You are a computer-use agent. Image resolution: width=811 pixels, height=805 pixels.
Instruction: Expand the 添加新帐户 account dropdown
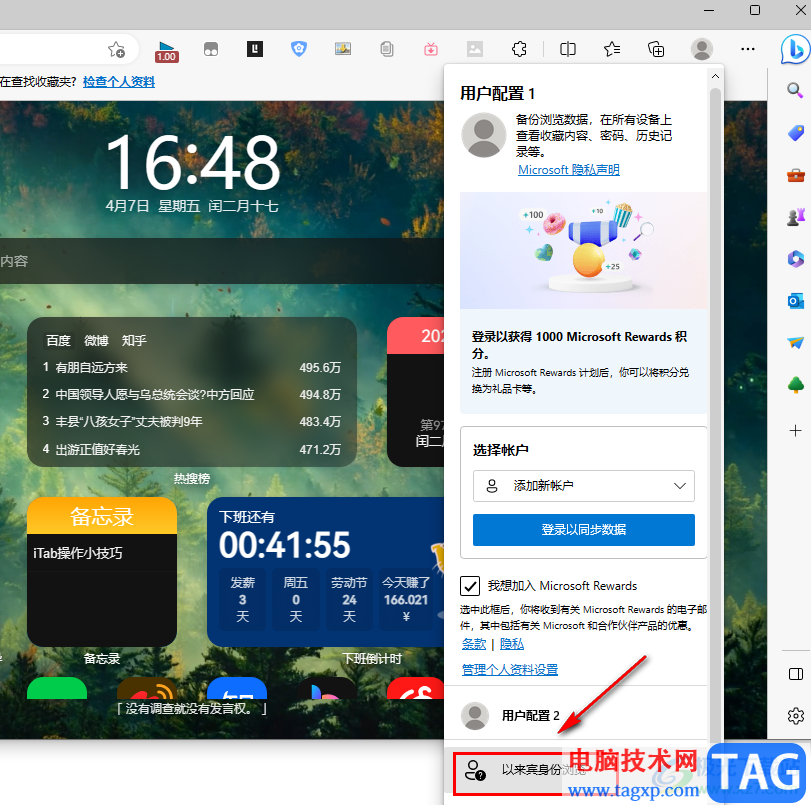[583, 486]
